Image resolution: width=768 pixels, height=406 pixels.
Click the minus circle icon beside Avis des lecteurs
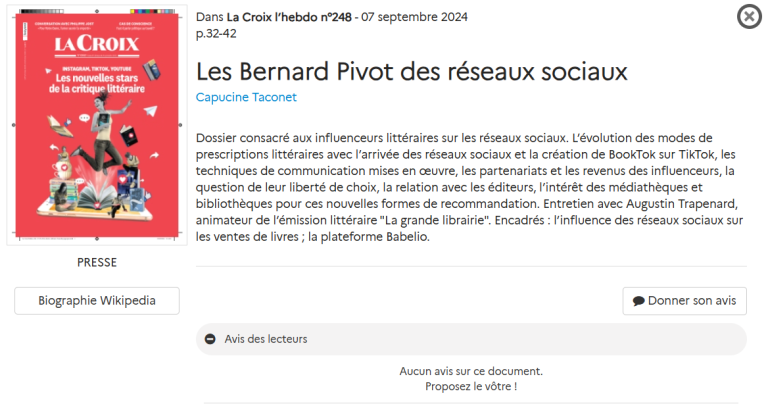tap(210, 339)
